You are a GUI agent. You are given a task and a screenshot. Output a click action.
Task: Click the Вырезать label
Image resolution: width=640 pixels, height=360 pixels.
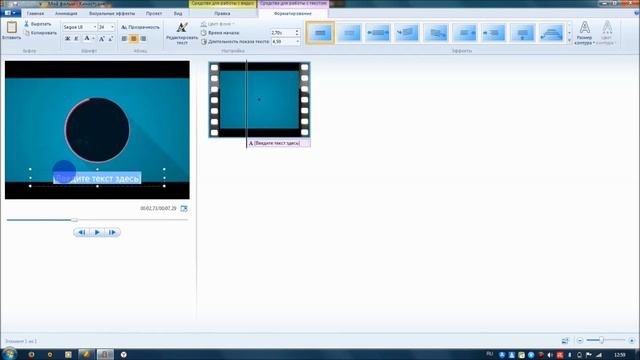[x=41, y=24]
